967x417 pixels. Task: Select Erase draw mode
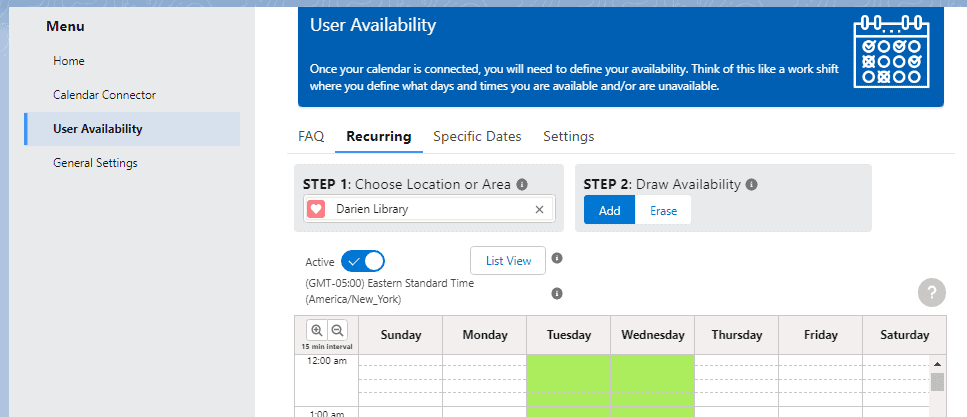[663, 210]
